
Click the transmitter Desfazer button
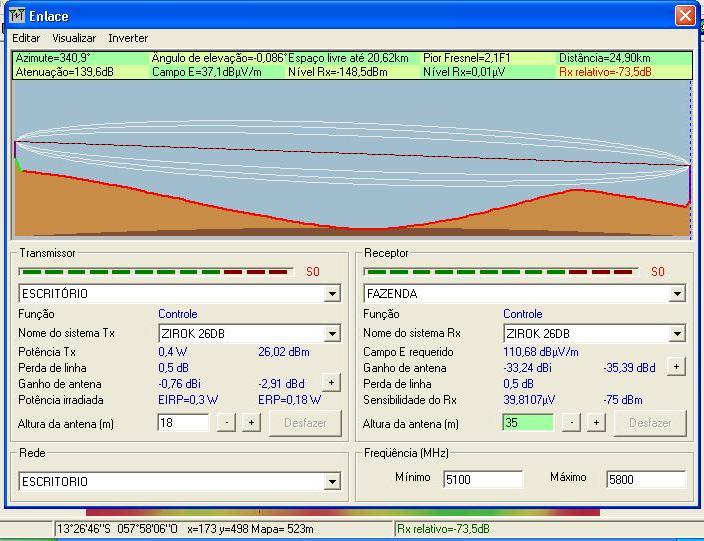click(305, 423)
